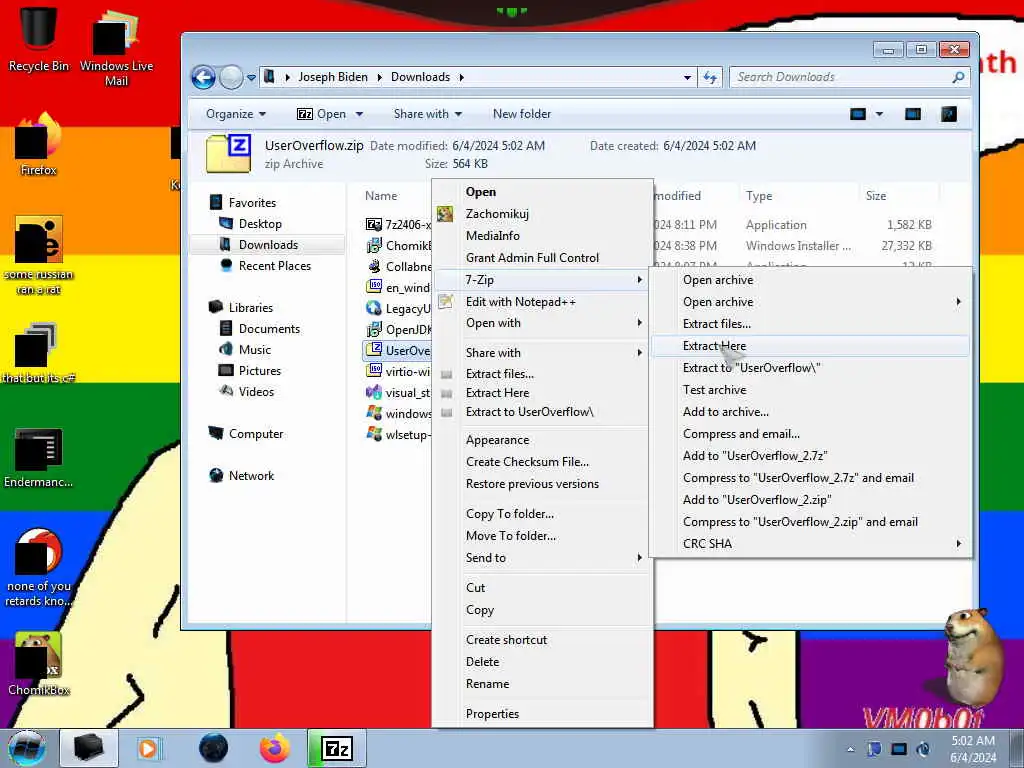Select MediaInfo in context menu
Screen dimensions: 1024x768
541,236
